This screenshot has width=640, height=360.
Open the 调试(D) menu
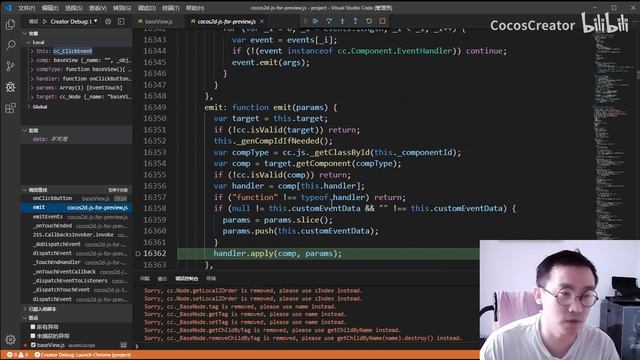(x=147, y=8)
